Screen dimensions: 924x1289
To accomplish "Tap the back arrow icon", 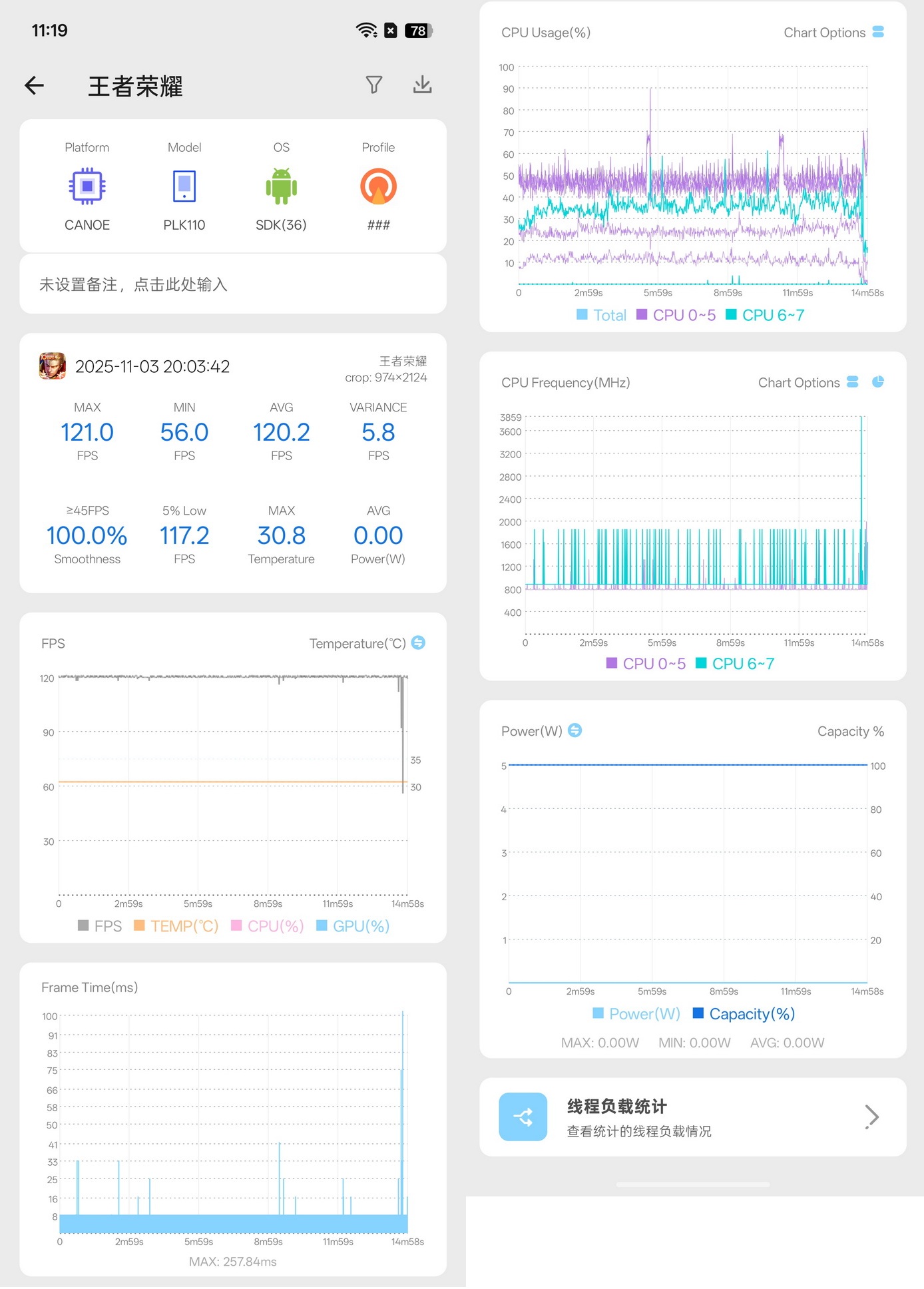I will pos(34,85).
